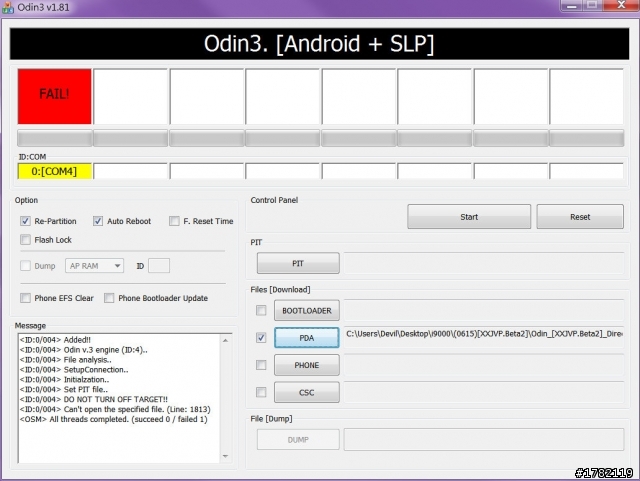Click the File [Dump] path field
This screenshot has height=481, width=640.
click(484, 440)
